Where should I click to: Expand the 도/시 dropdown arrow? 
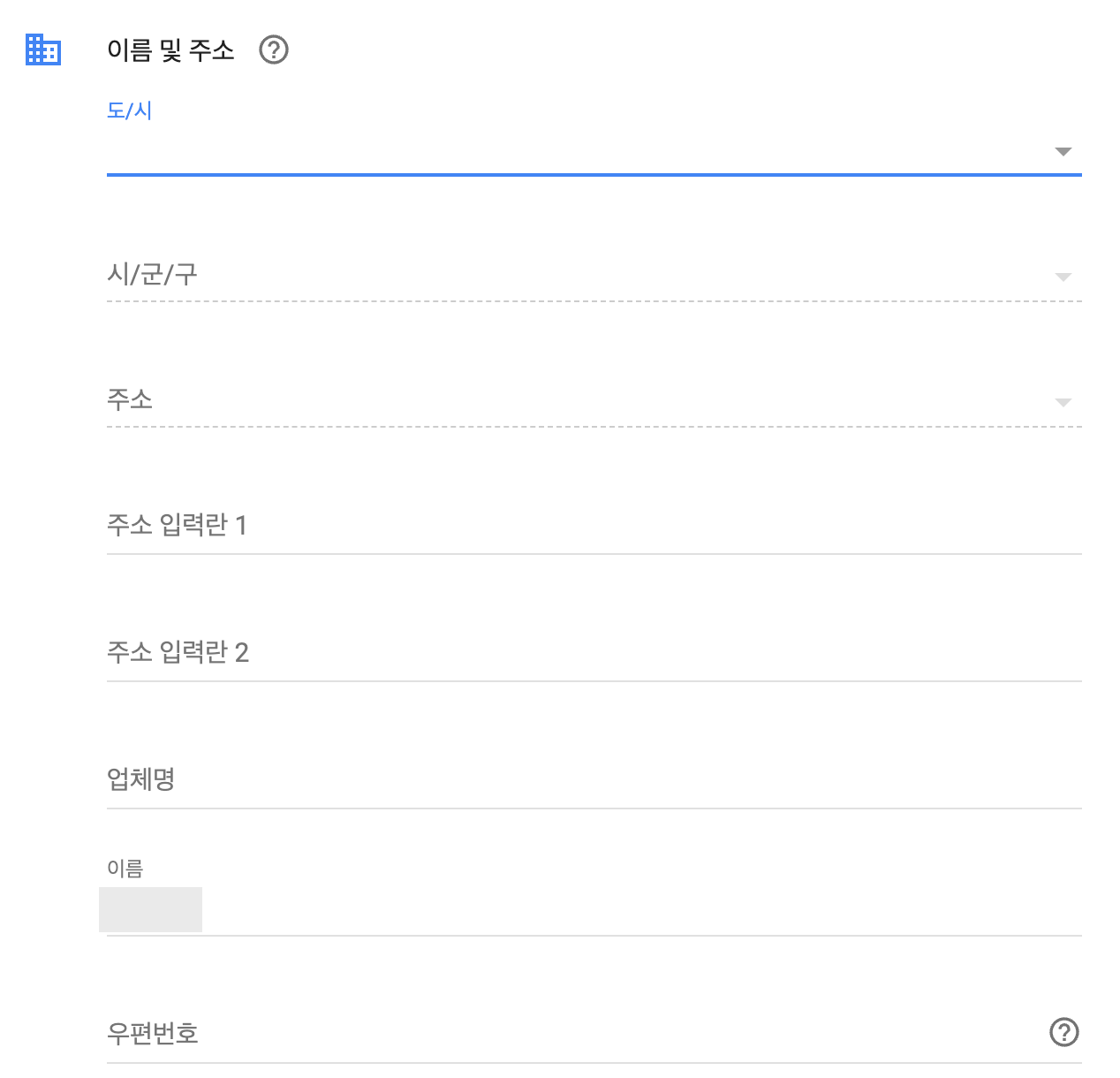[1063, 152]
